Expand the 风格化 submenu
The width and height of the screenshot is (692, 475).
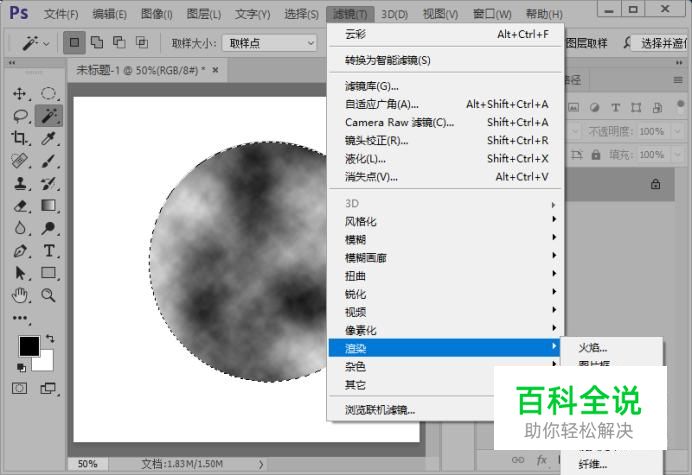click(446, 221)
